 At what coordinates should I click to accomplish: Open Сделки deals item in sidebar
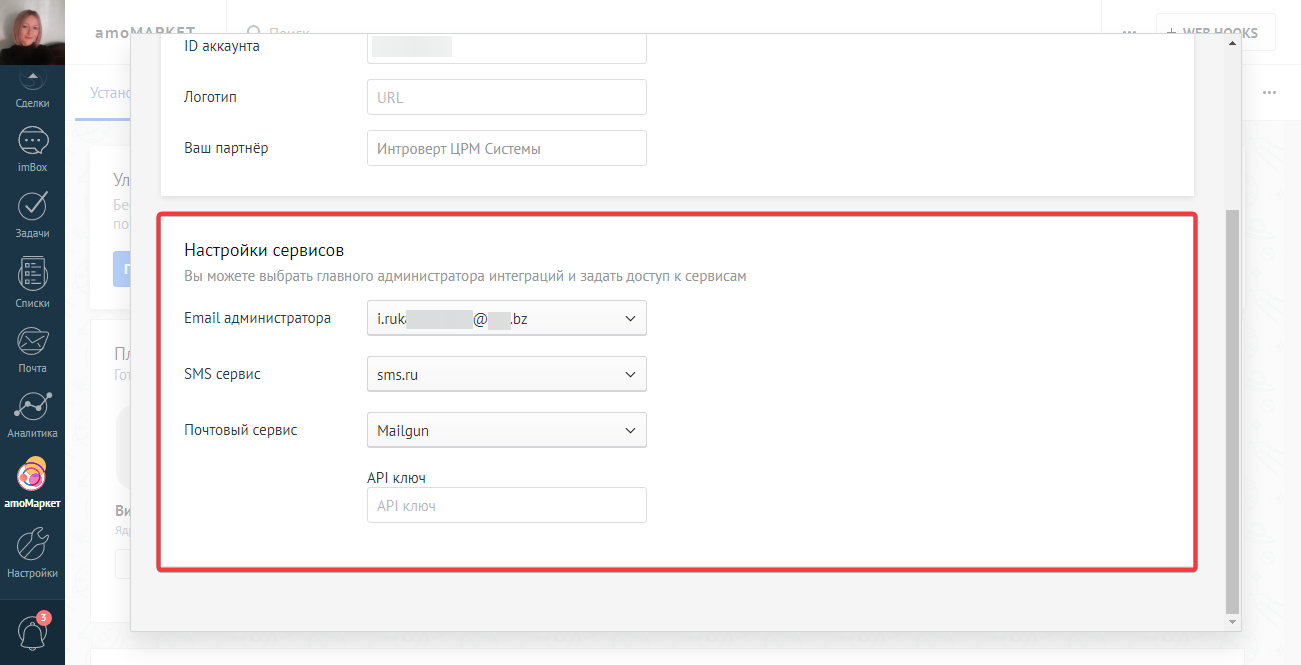[x=32, y=92]
